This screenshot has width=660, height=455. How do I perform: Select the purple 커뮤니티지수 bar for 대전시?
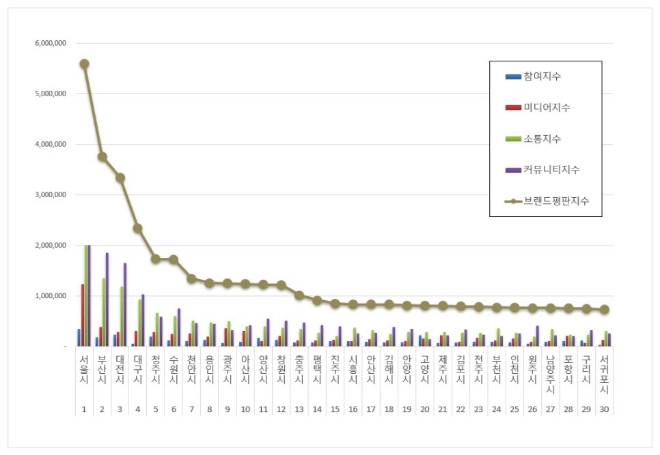click(125, 304)
